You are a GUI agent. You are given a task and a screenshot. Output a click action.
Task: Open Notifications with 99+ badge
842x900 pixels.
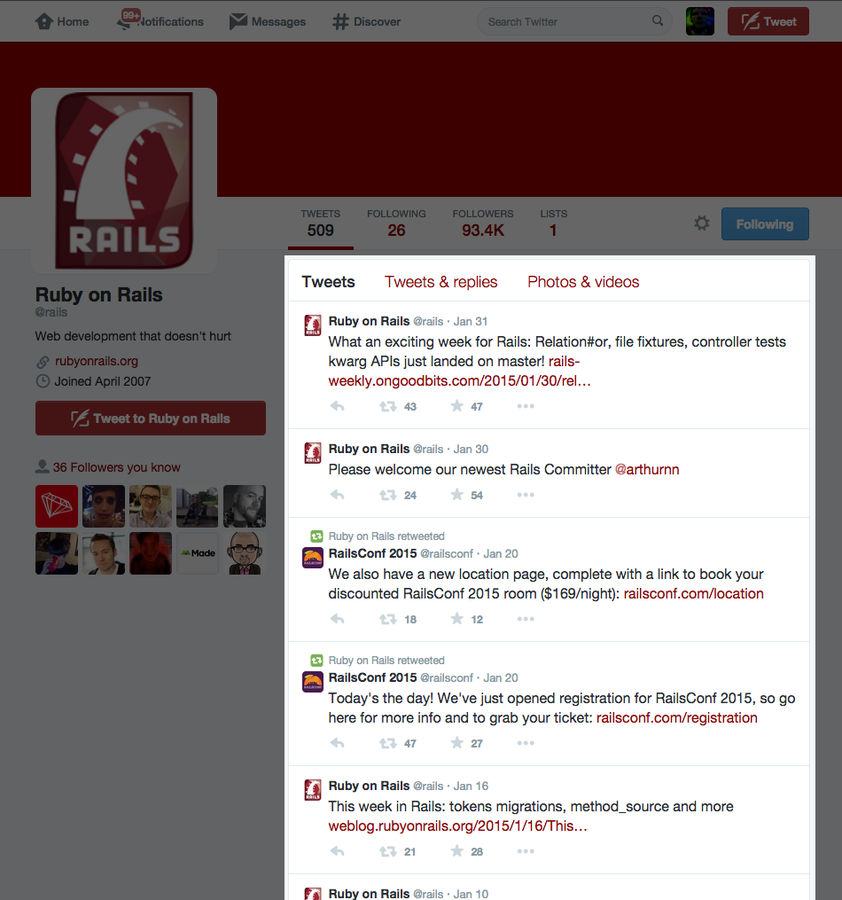pos(160,21)
